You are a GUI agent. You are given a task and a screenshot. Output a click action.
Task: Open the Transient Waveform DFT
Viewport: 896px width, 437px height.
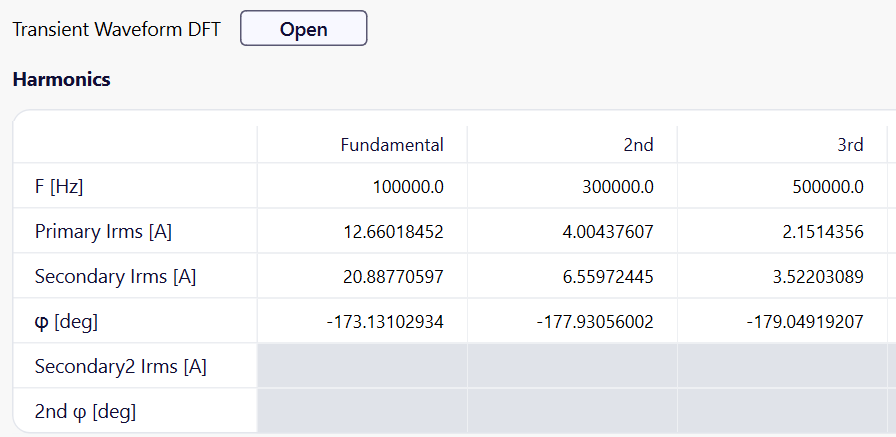click(303, 28)
